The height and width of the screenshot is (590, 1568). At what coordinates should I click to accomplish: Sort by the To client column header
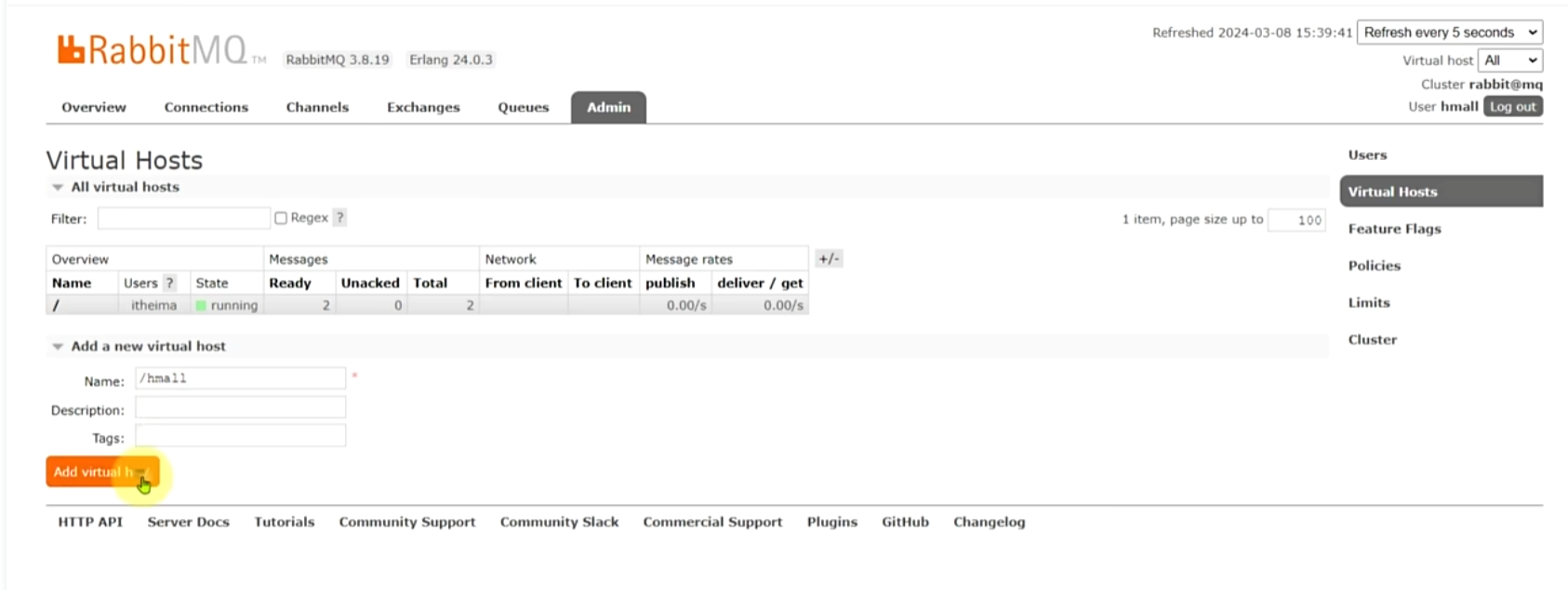pyautogui.click(x=603, y=283)
